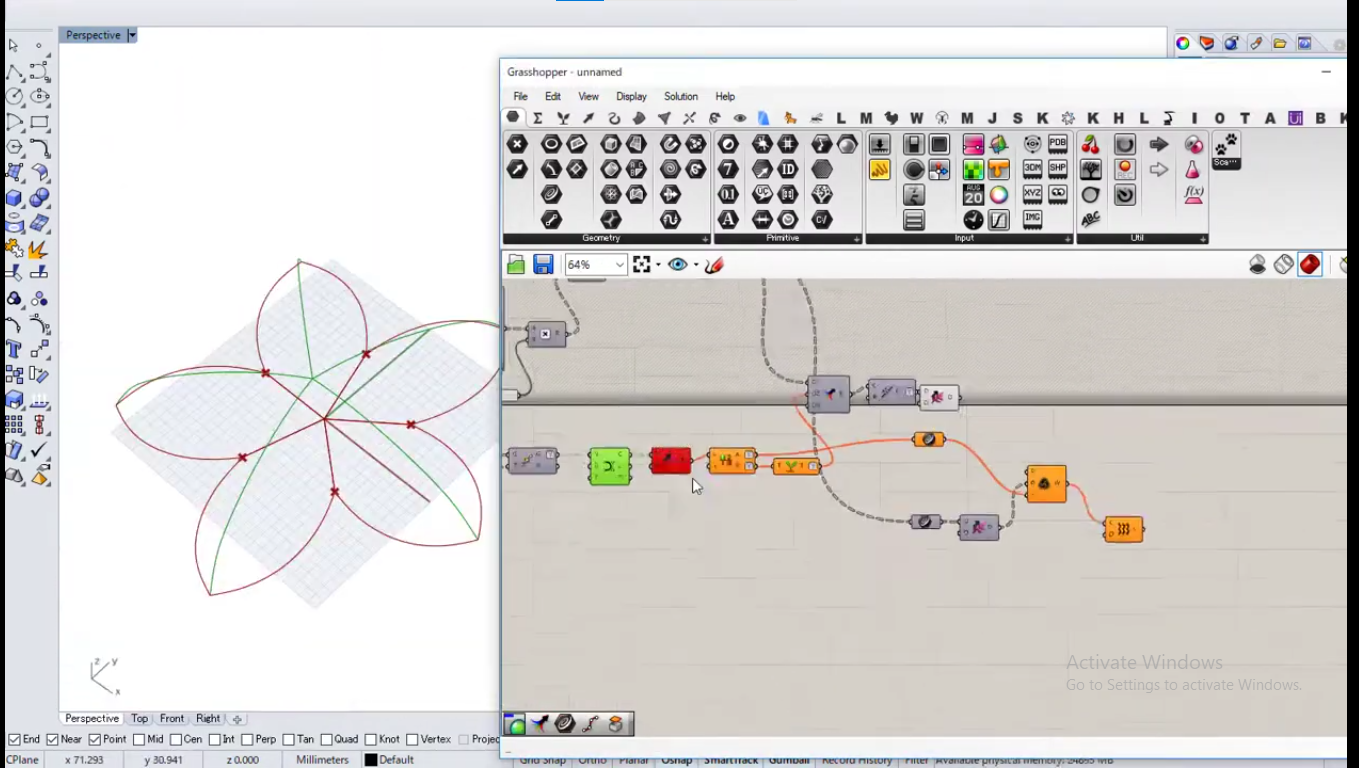The width and height of the screenshot is (1359, 768).
Task: Select the Rhino Single point tool
Action: click(x=40, y=46)
